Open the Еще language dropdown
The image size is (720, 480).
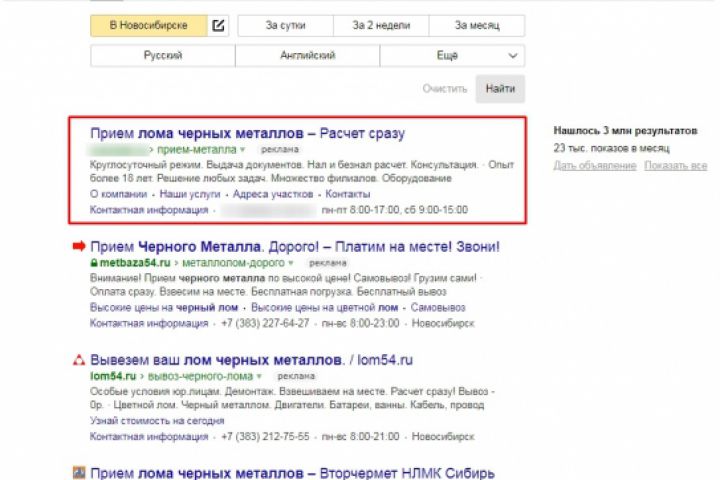coord(452,56)
